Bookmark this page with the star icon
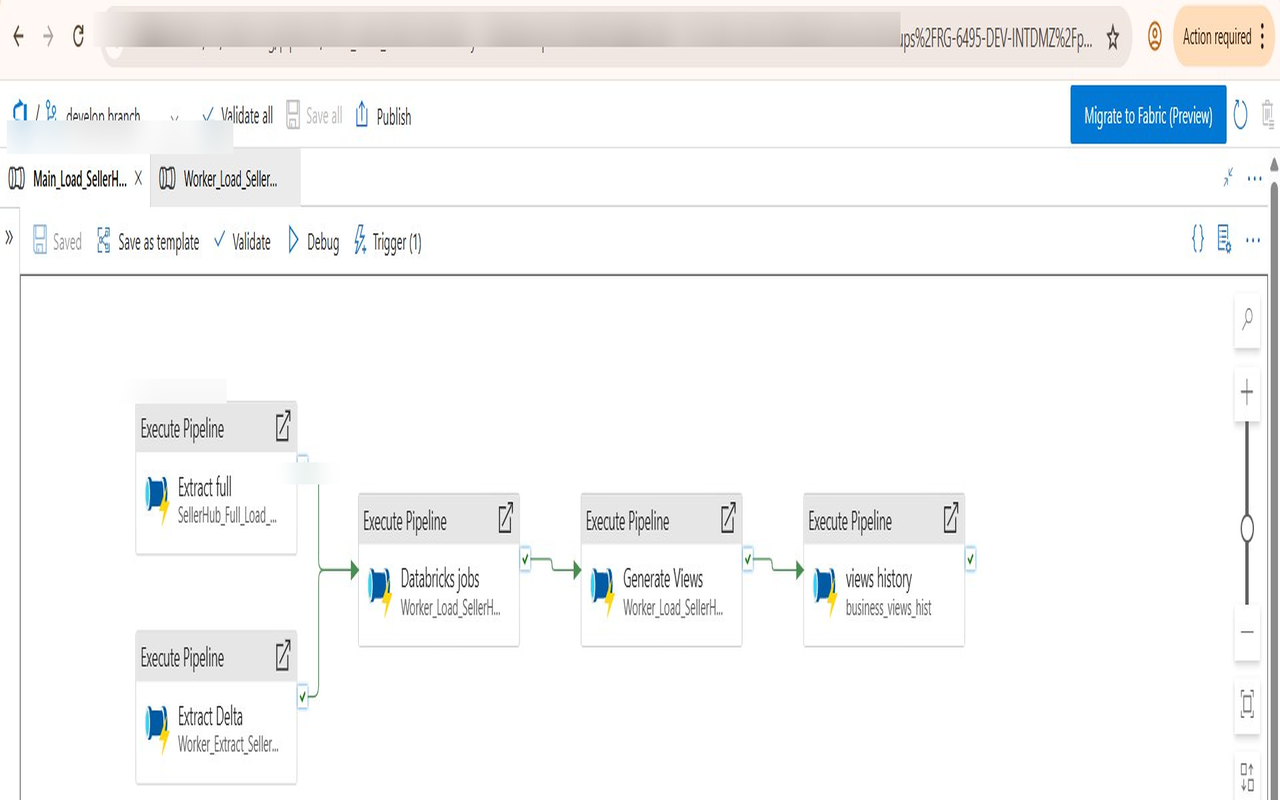This screenshot has width=1280, height=800. coord(1112,38)
